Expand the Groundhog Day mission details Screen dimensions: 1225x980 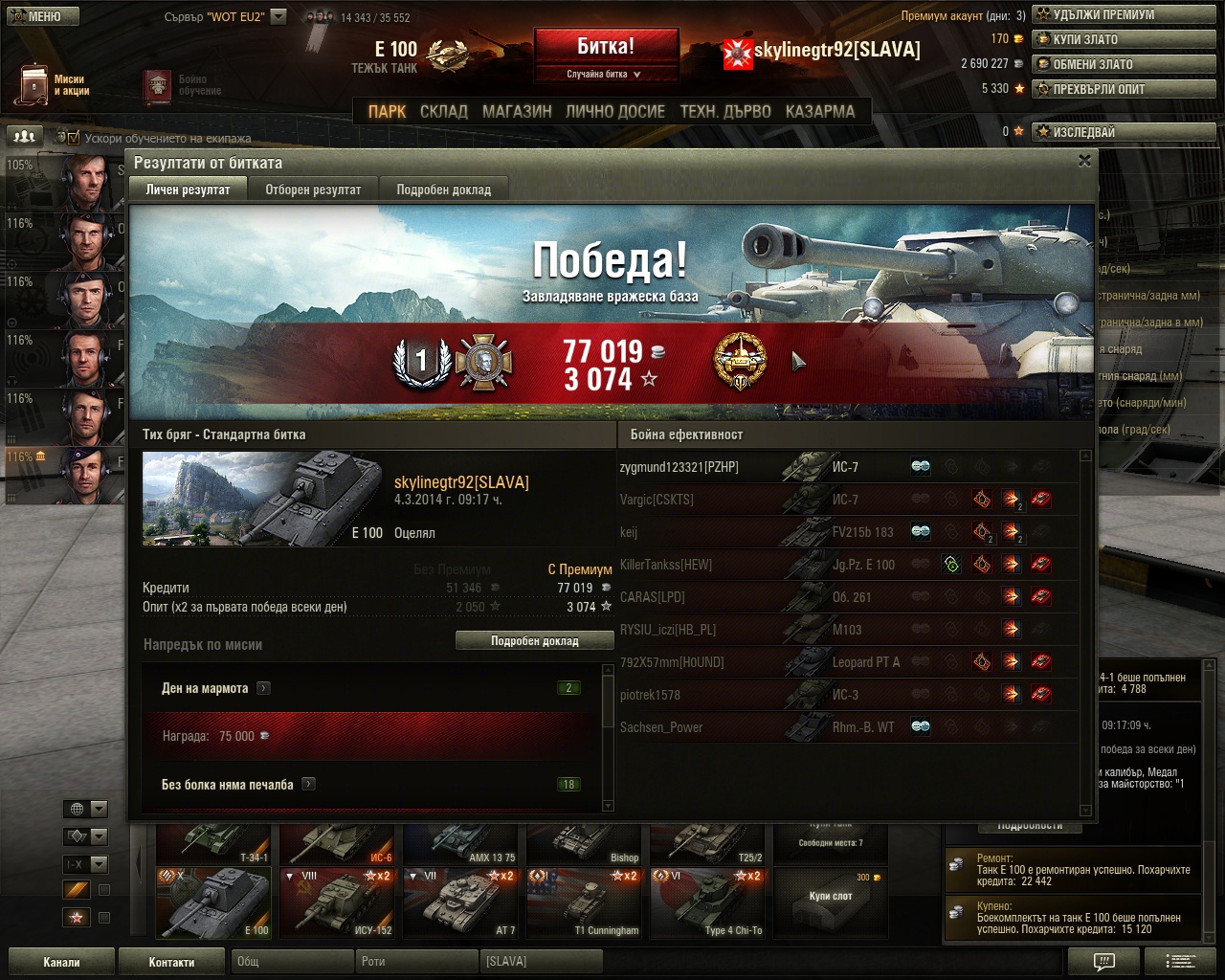pyautogui.click(x=263, y=688)
